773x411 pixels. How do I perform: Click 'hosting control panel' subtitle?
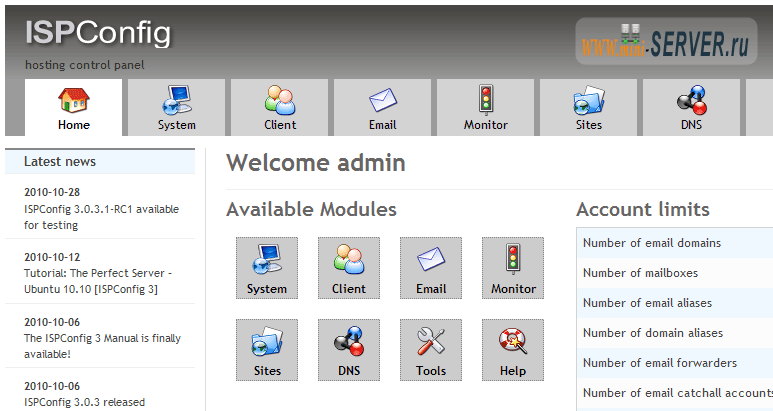click(x=84, y=65)
